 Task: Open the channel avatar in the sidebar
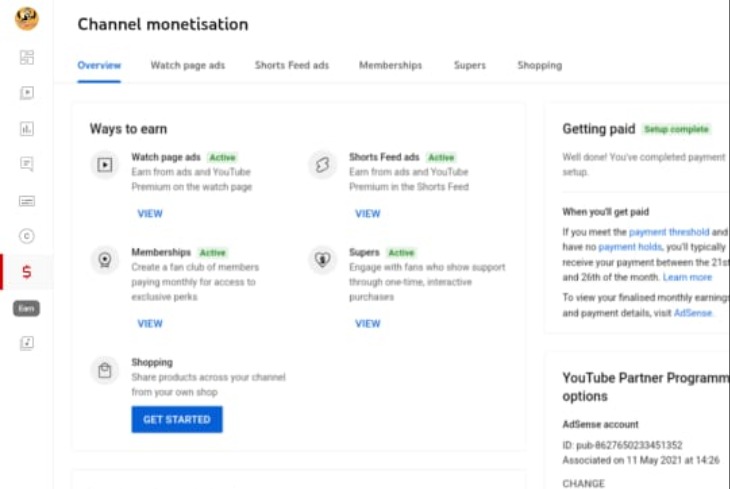(27, 19)
